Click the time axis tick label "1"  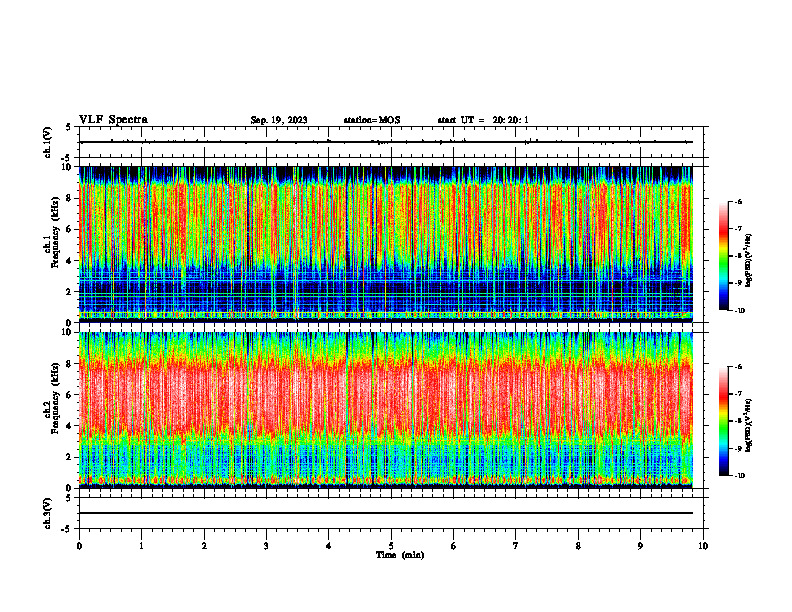142,546
